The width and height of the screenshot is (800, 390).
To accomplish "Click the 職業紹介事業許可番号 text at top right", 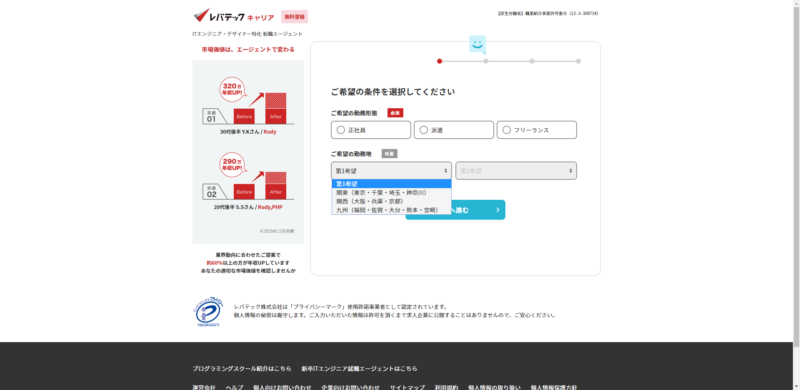I will pos(547,13).
